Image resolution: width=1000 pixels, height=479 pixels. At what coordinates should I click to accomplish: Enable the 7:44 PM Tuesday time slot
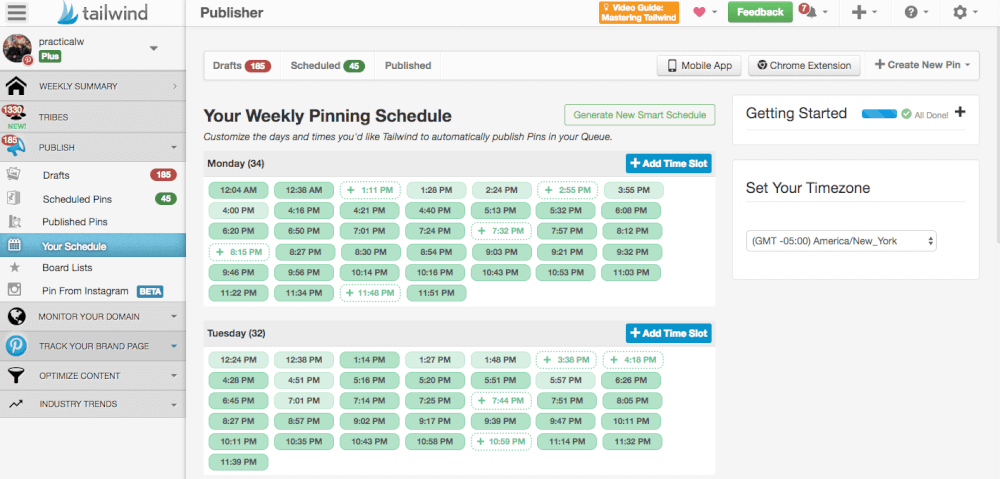[501, 401]
